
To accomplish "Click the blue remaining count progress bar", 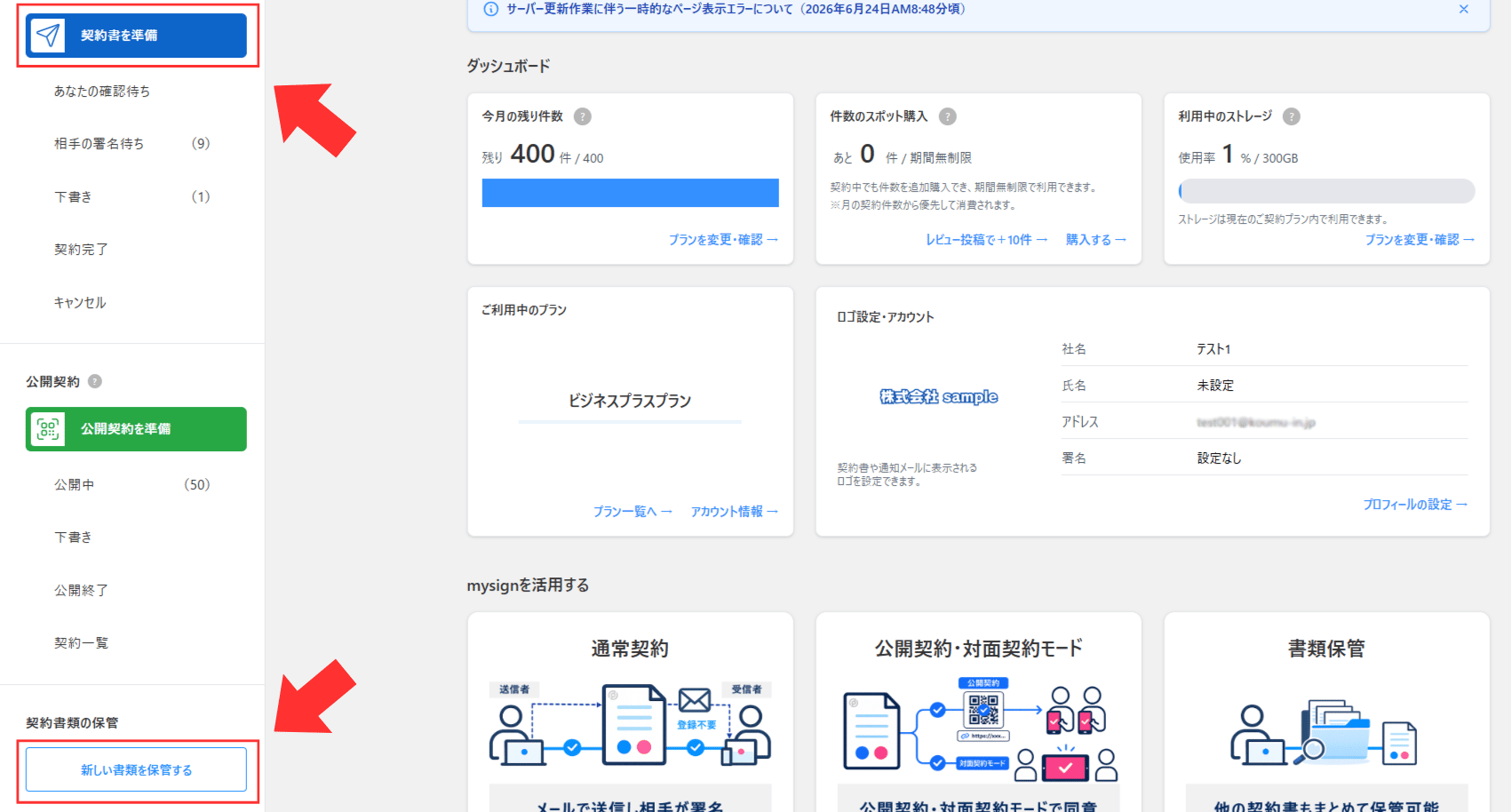I will [x=631, y=193].
